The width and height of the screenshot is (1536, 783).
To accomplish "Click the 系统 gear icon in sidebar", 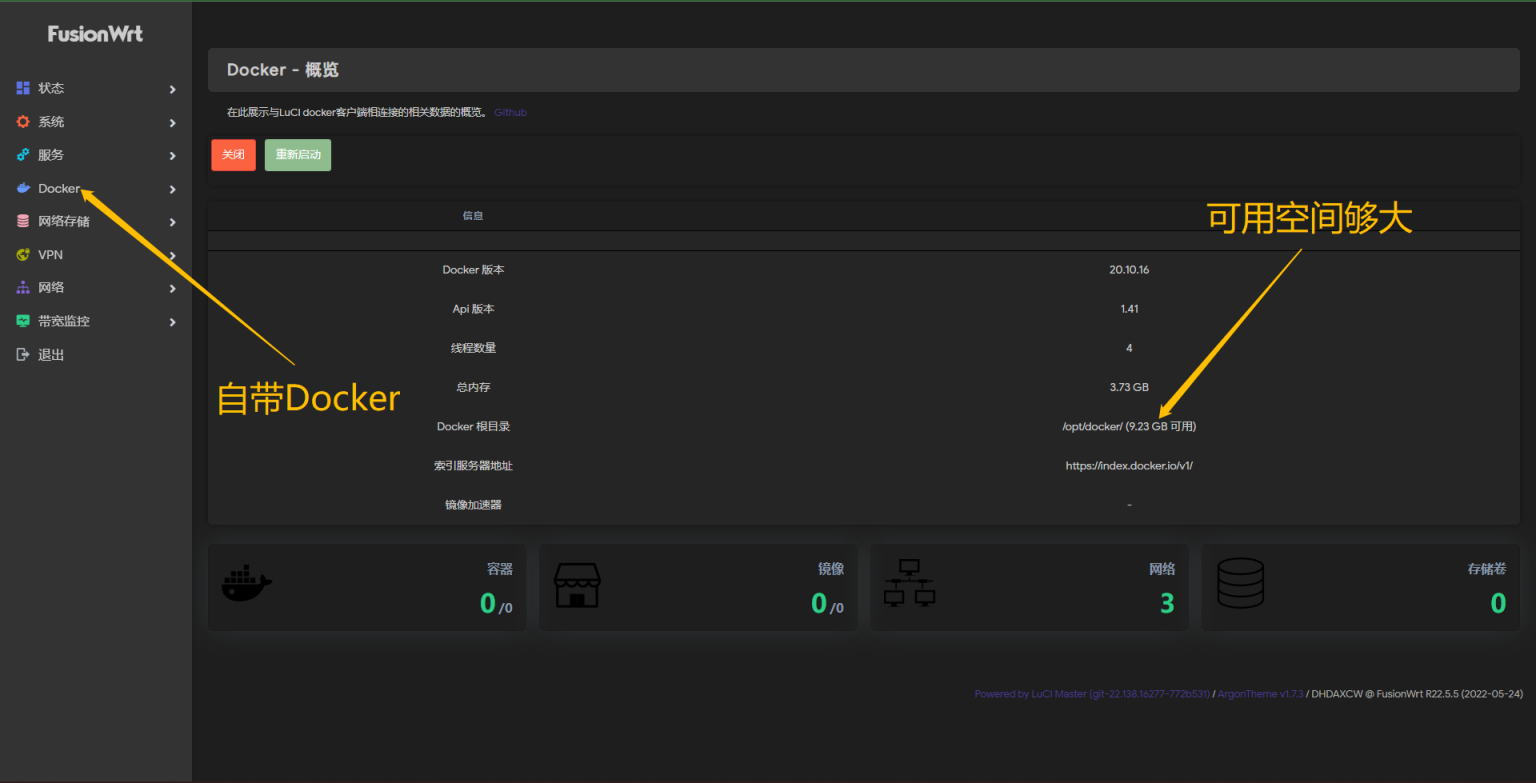I will coord(23,122).
